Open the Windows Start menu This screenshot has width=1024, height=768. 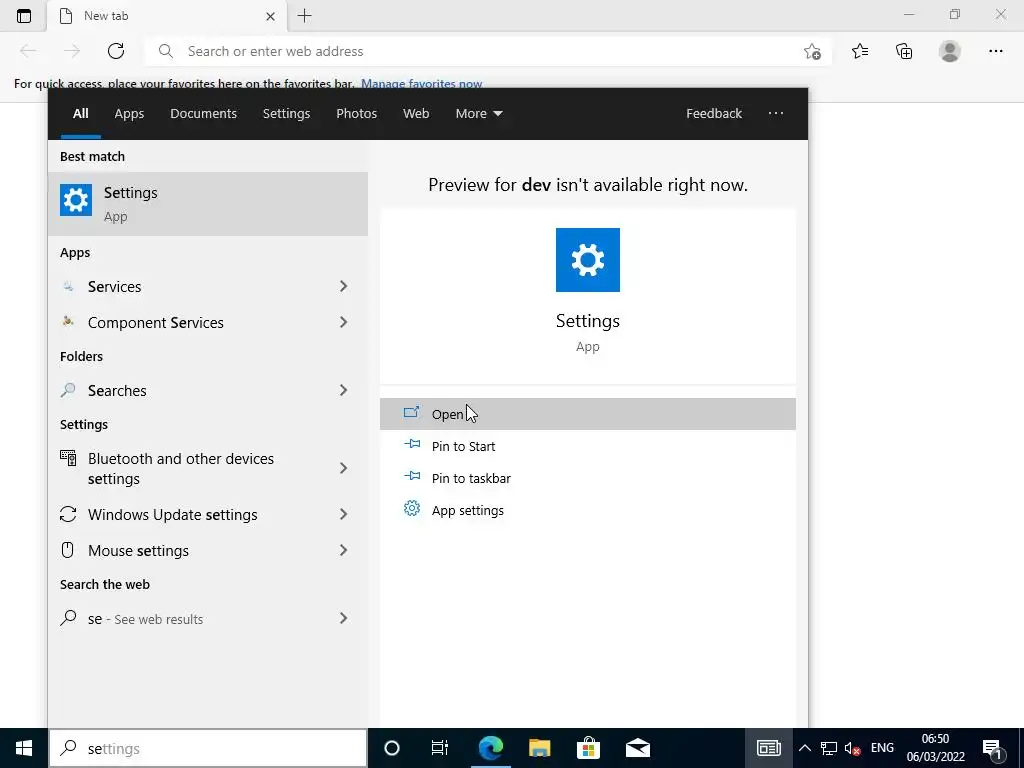pos(24,748)
